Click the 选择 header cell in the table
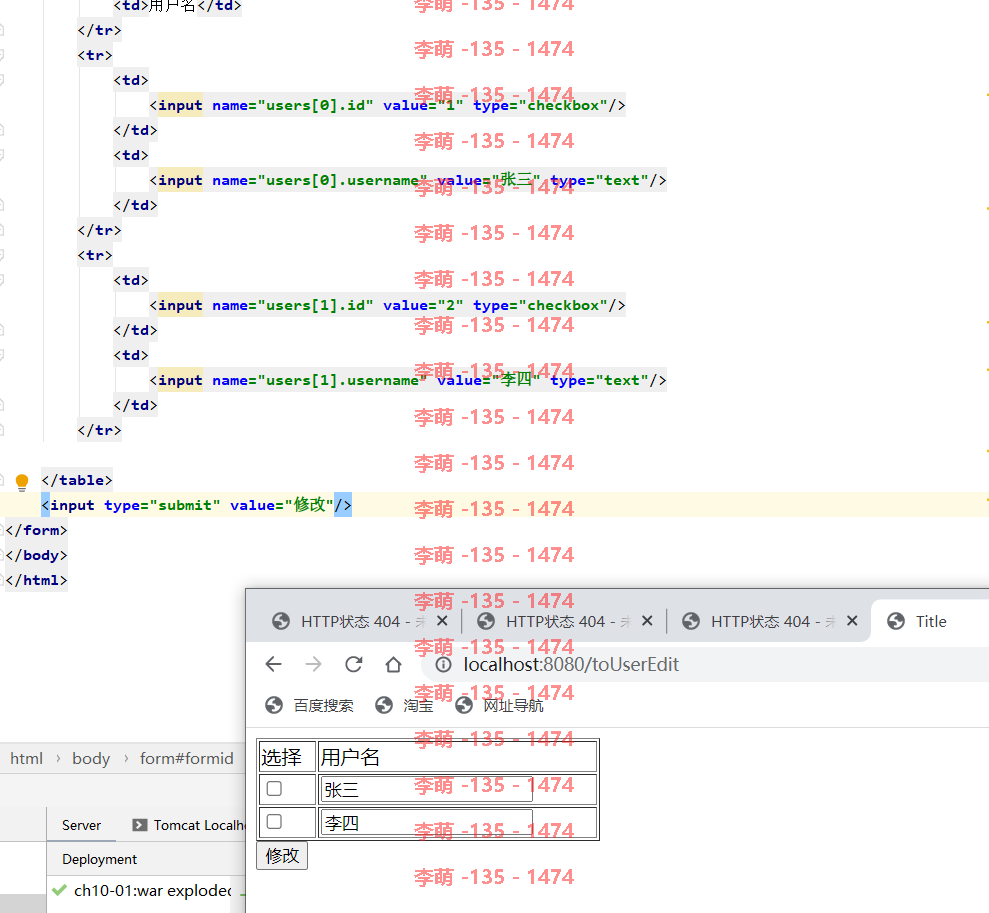989x913 pixels. click(x=287, y=757)
